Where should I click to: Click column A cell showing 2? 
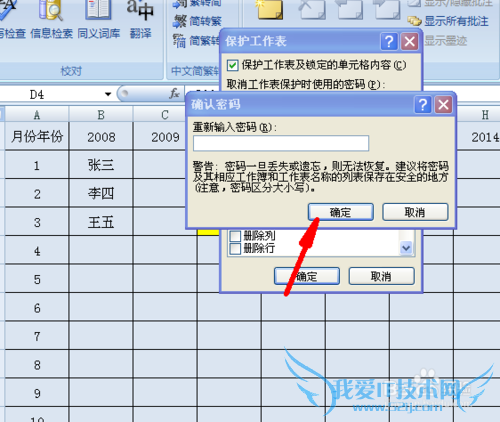coord(37,193)
